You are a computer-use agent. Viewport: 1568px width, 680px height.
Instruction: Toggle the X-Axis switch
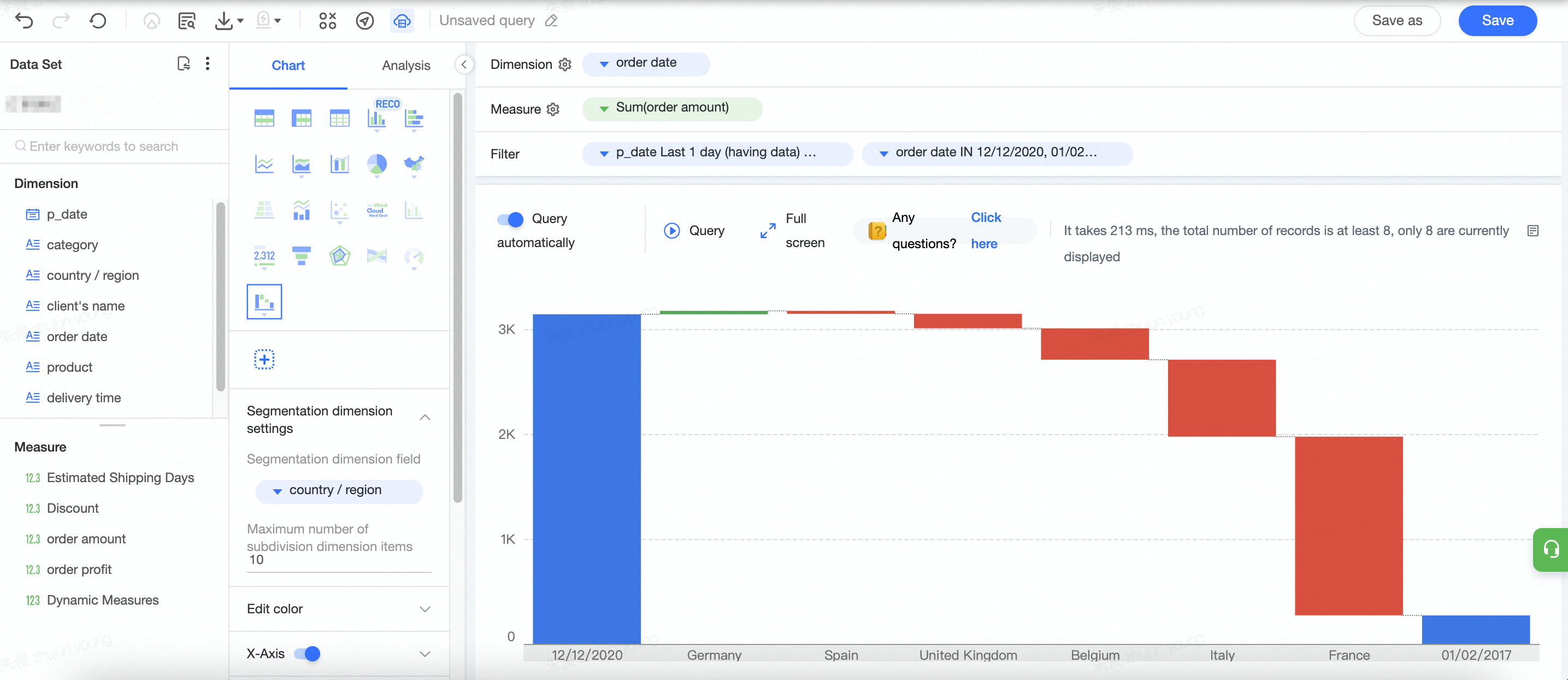307,654
